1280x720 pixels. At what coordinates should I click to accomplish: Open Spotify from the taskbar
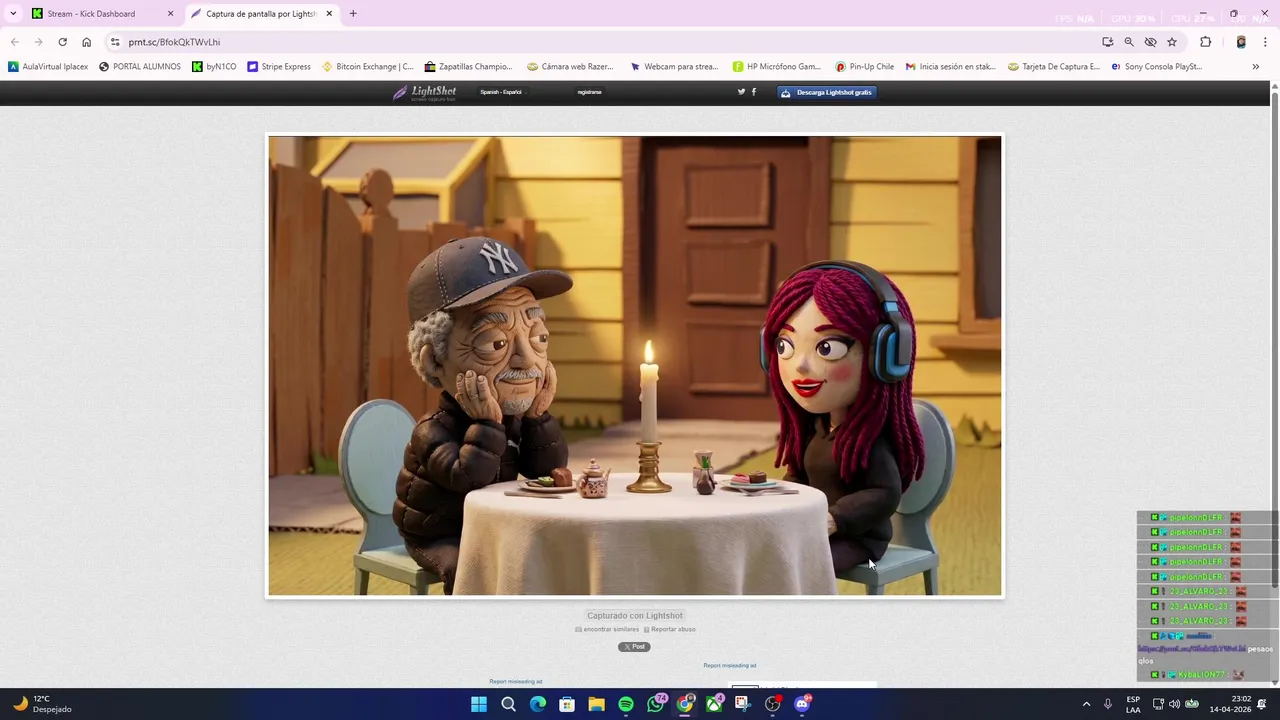tap(626, 704)
